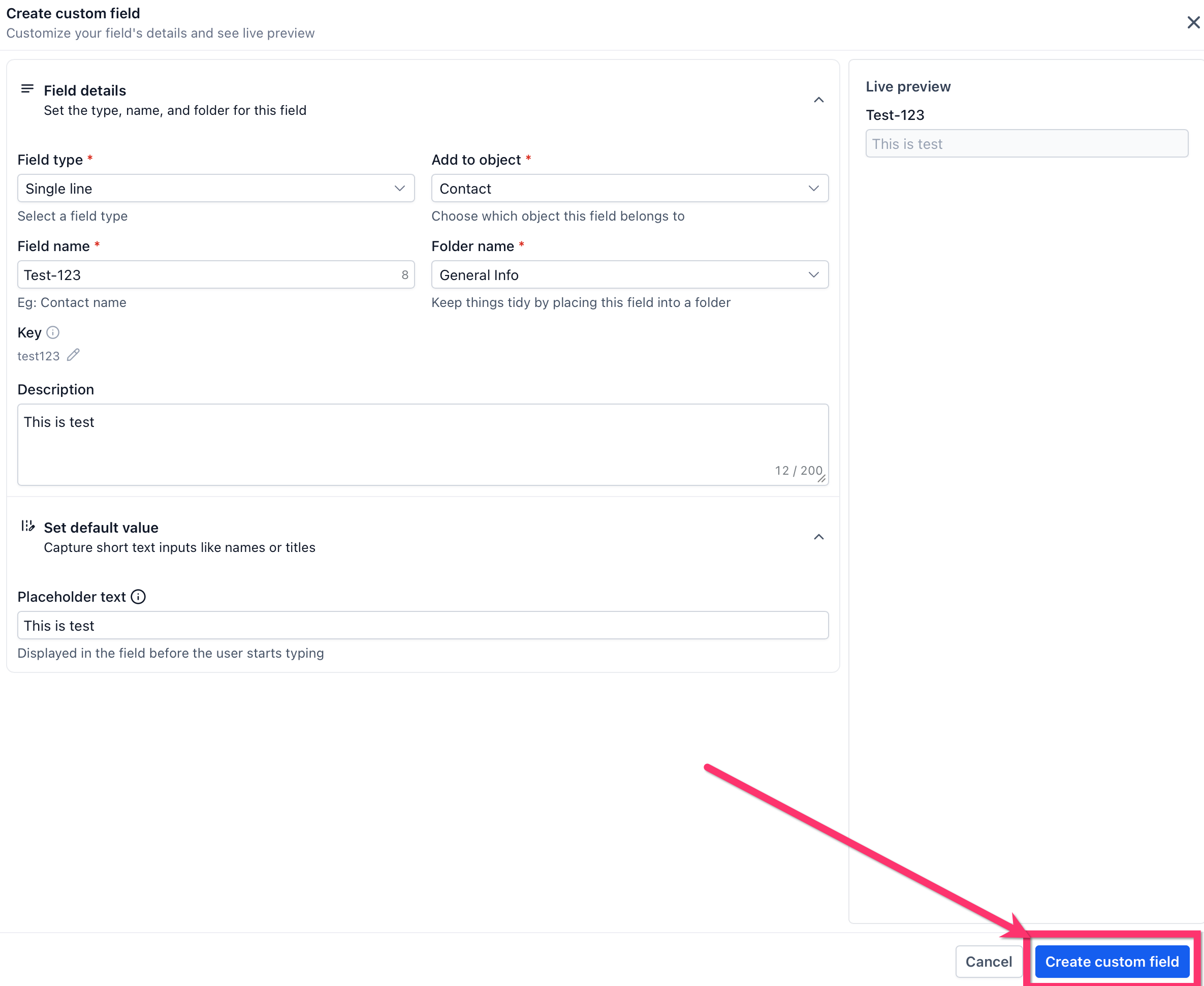
Task: Close the Create custom field dialog
Action: pos(1193,22)
